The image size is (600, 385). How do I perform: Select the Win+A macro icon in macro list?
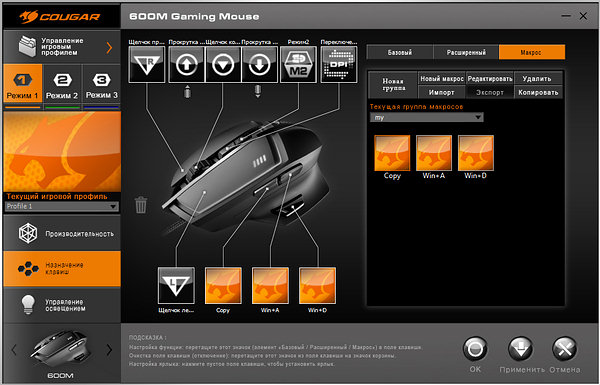click(x=434, y=153)
